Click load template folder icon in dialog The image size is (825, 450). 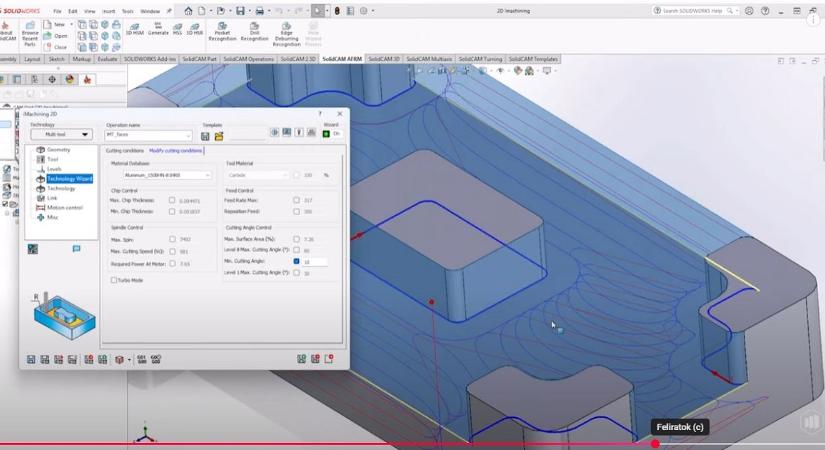point(219,136)
